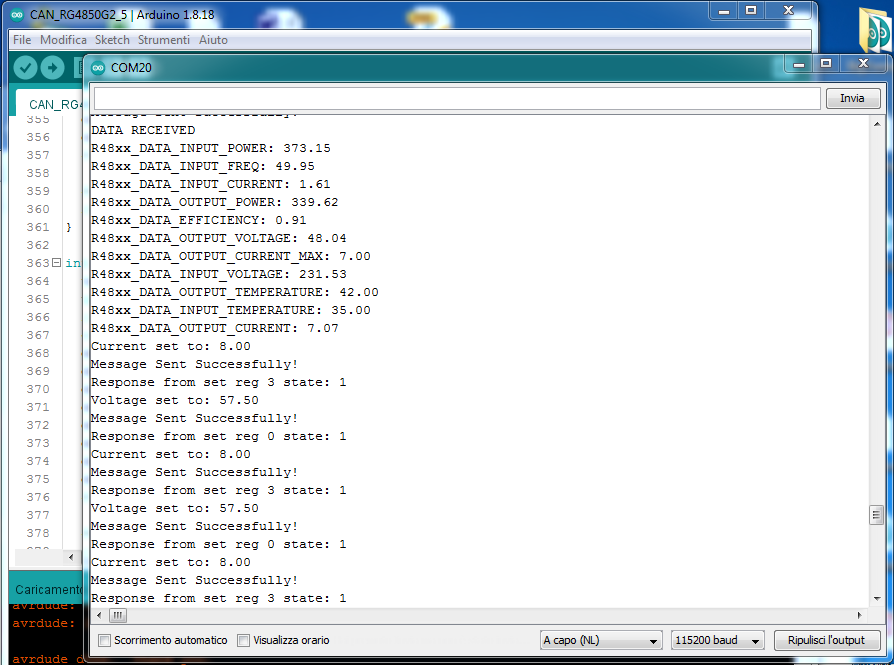Enable the Scorrimento automatico checkbox
Screen dimensions: 894x665
[x=105, y=640]
